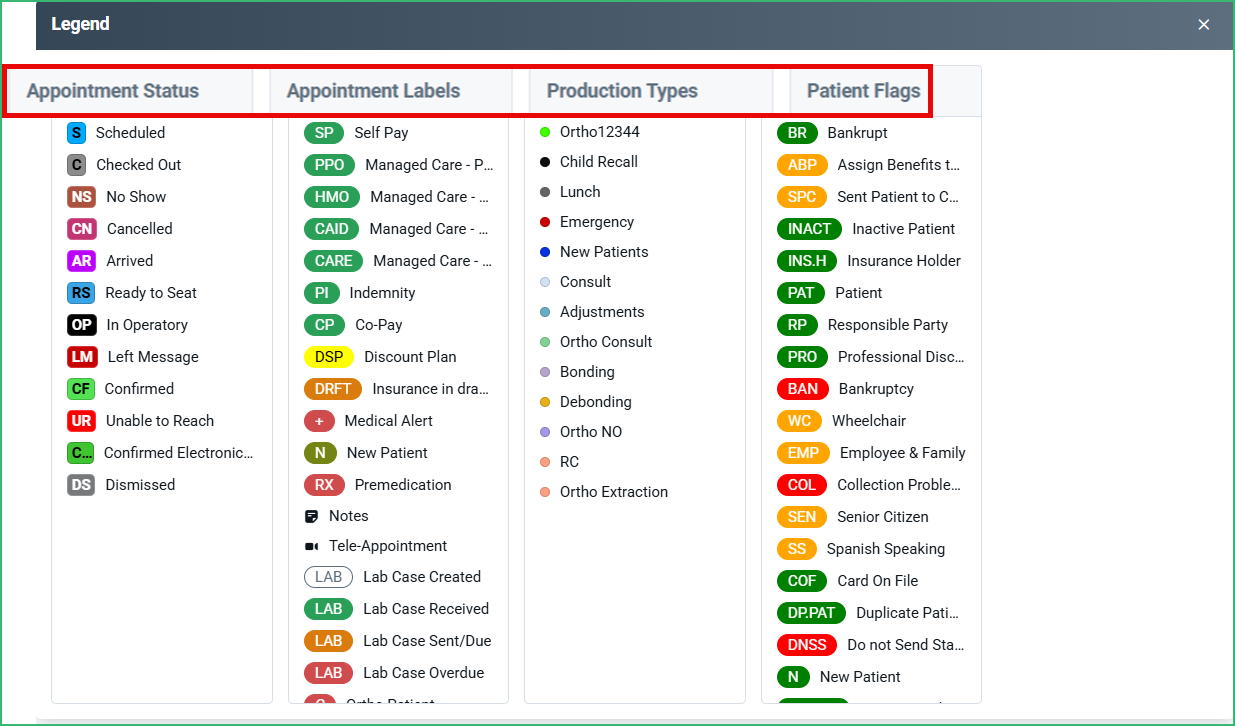Close the Legend dialog
1235x726 pixels.
click(x=1204, y=24)
